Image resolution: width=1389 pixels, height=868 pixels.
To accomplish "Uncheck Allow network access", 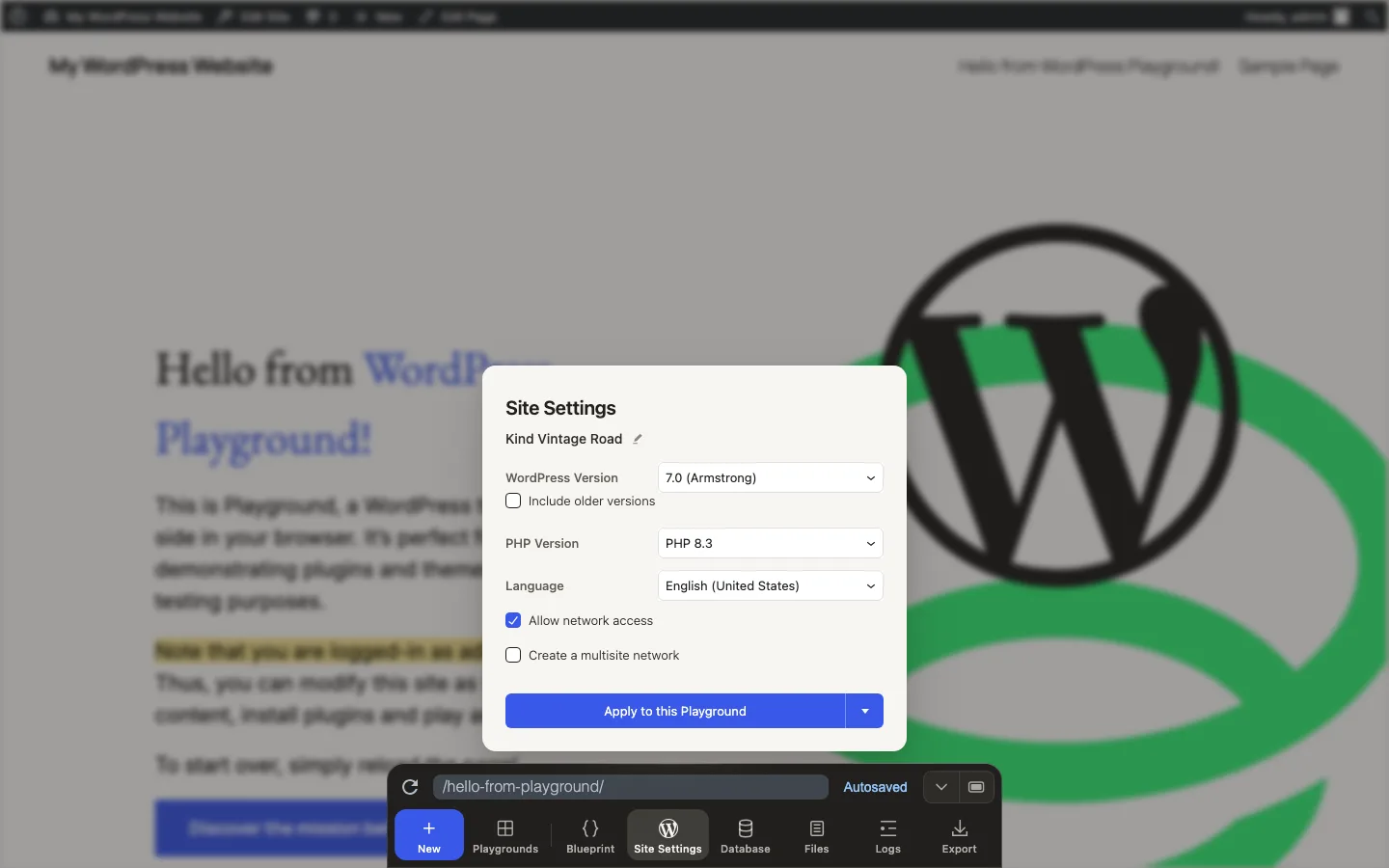I will tap(513, 620).
